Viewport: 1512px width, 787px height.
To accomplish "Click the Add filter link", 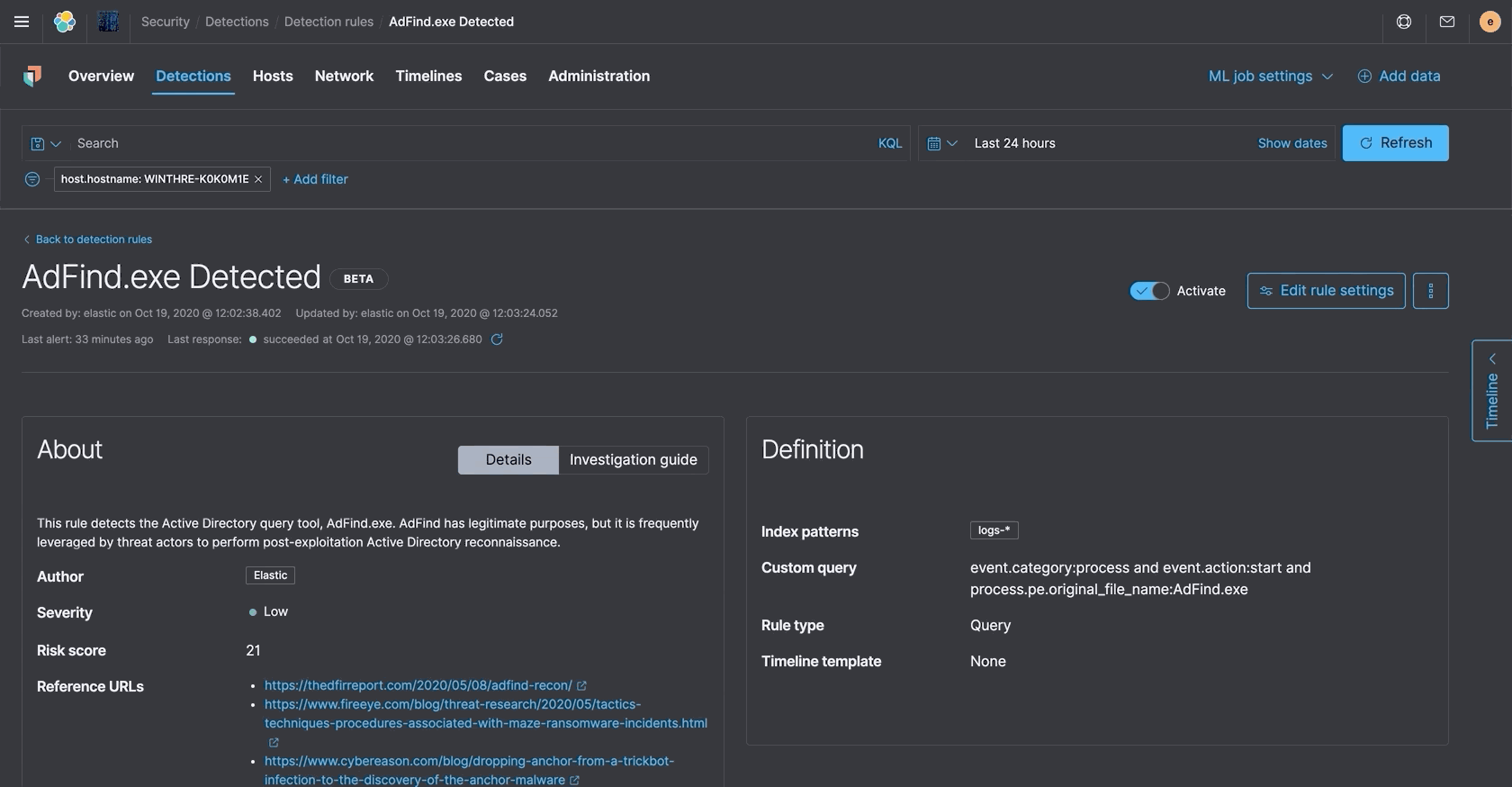I will (x=315, y=179).
